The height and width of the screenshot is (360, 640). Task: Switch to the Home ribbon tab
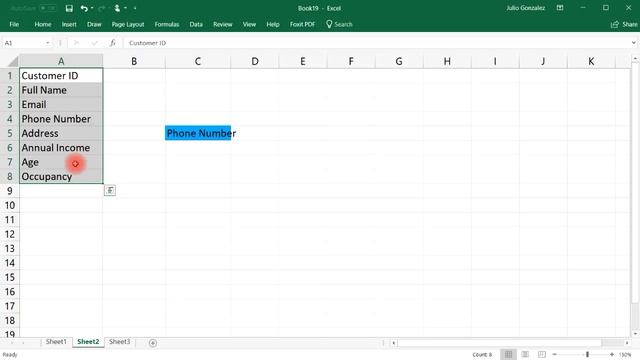tap(43, 24)
